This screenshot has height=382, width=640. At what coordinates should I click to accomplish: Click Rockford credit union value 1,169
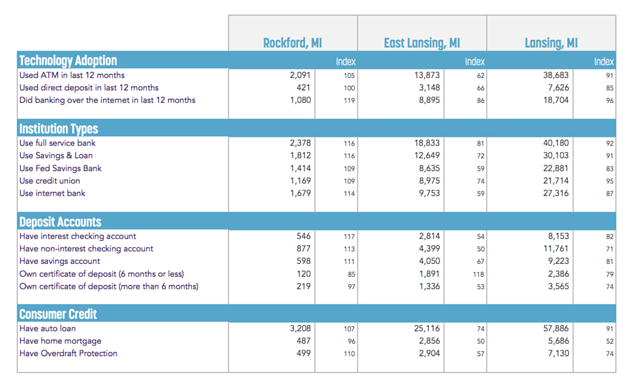(x=300, y=181)
